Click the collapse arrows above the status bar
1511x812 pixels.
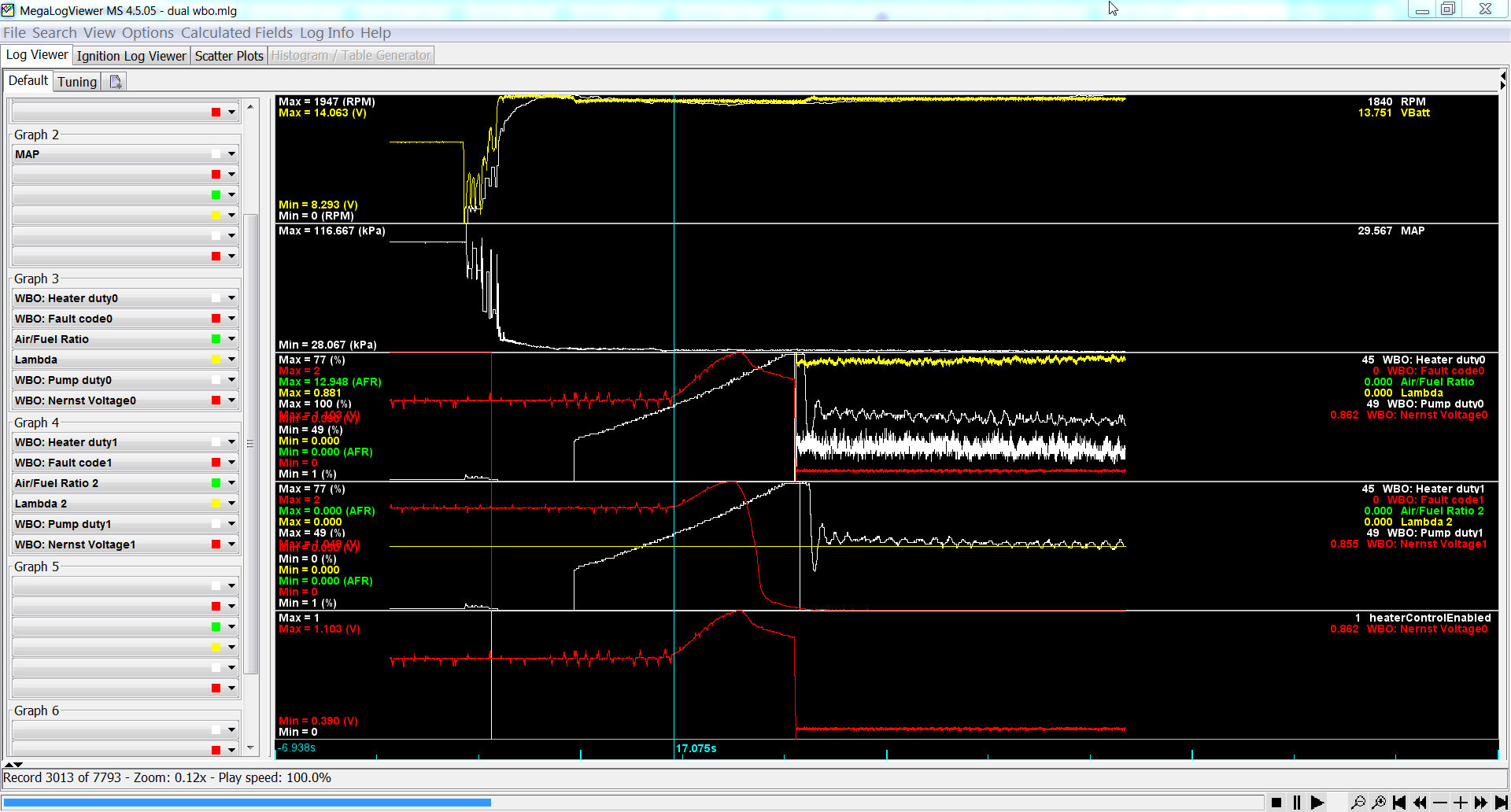pos(13,764)
